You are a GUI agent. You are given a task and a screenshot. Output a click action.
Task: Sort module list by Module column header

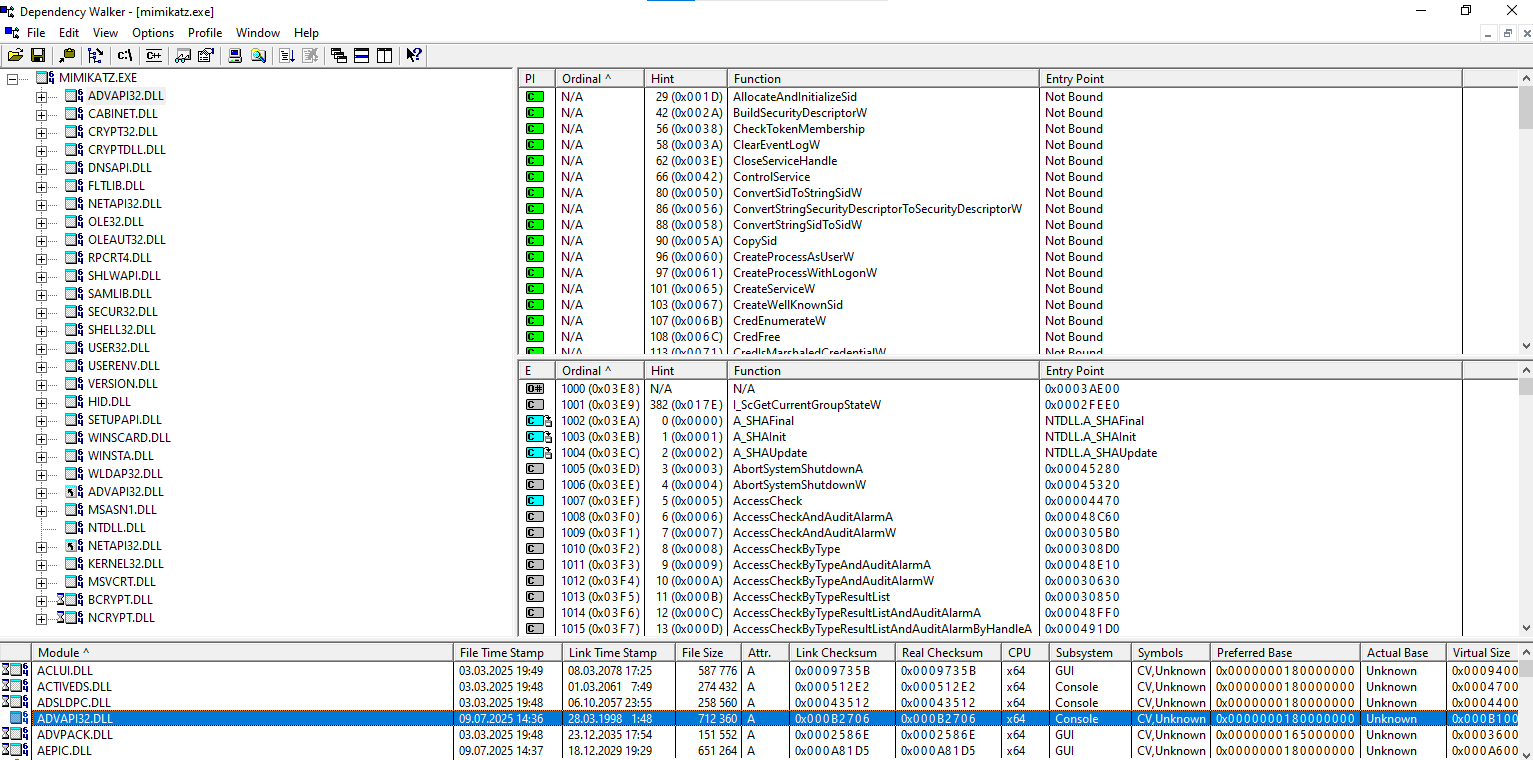(x=243, y=652)
